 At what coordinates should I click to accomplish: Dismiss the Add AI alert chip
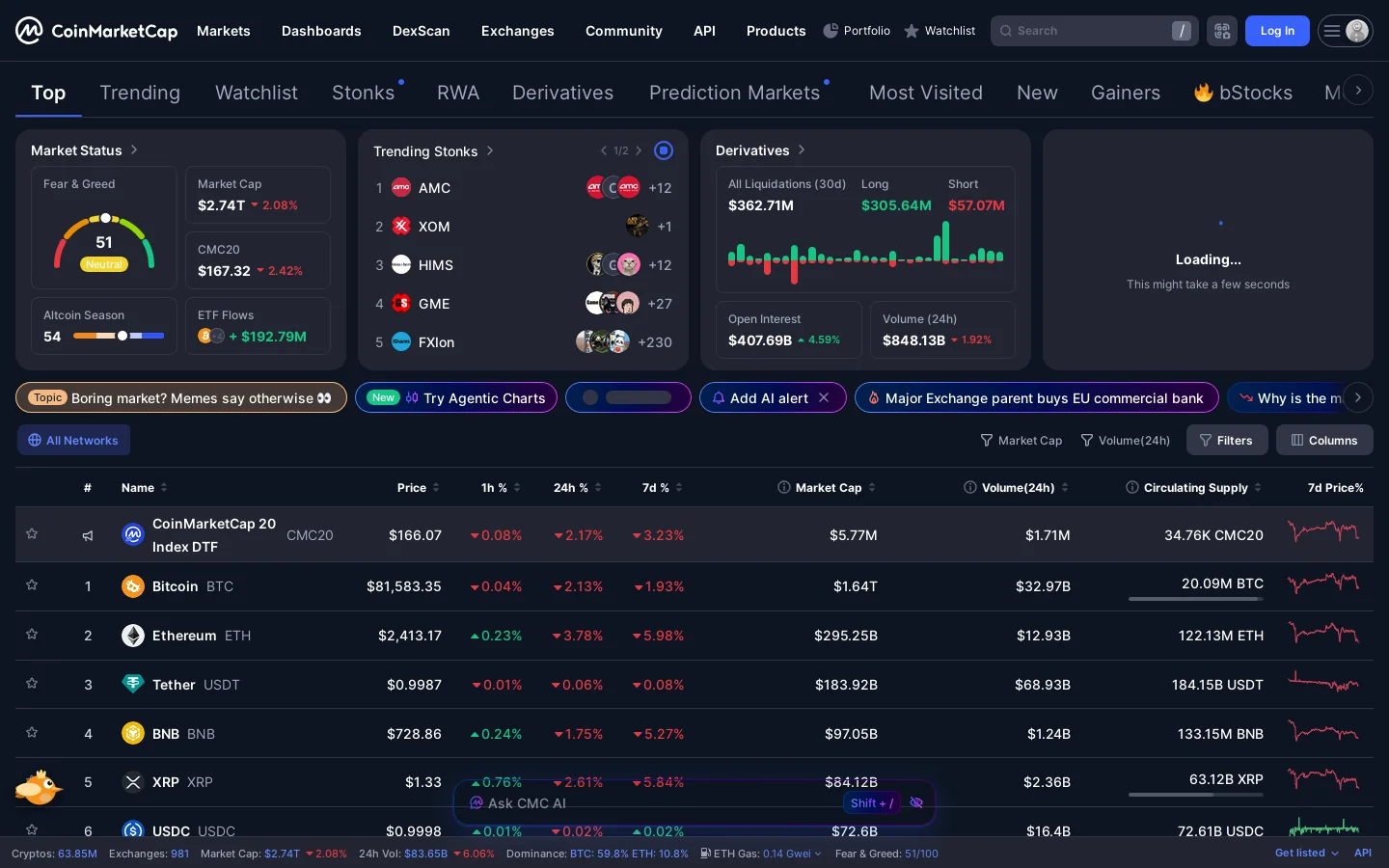[824, 397]
